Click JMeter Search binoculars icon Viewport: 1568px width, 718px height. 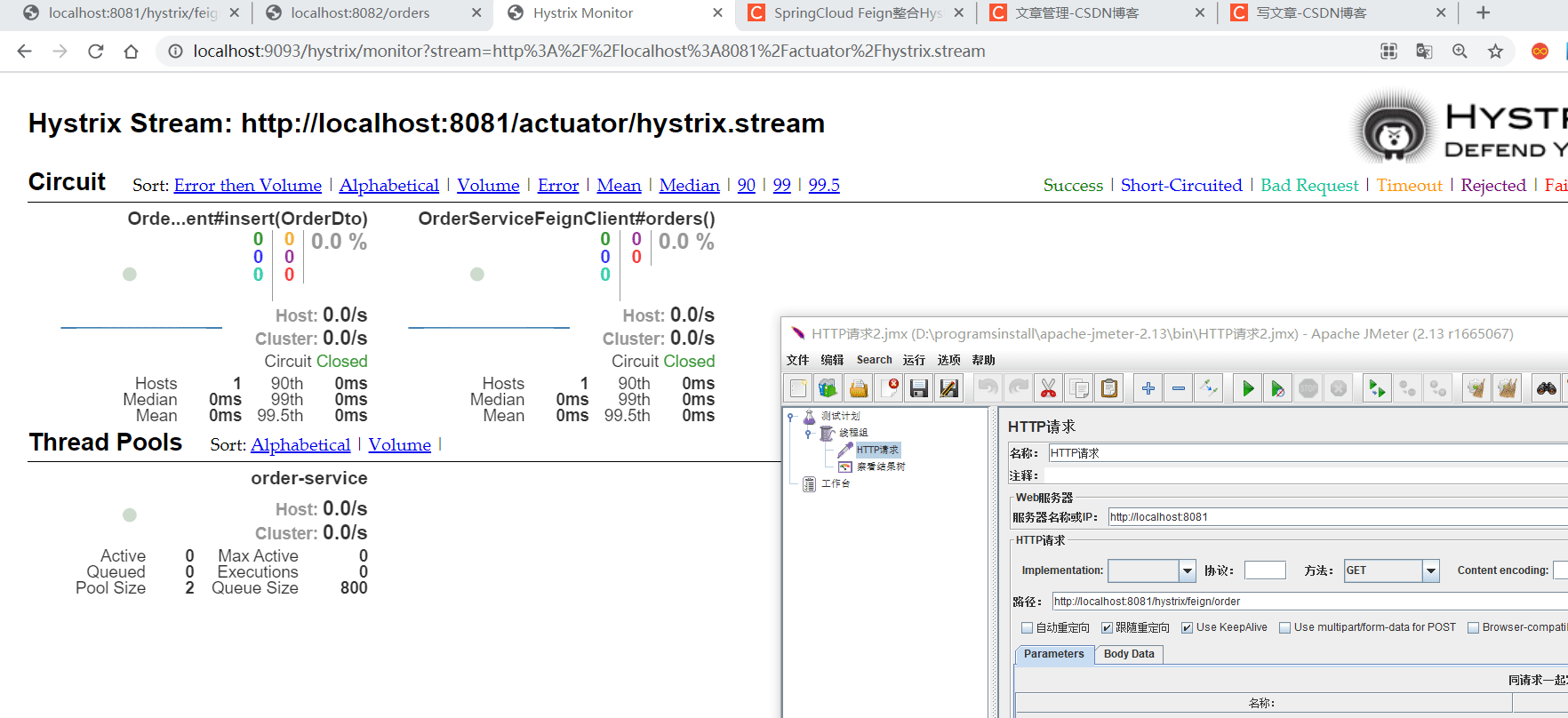point(1547,388)
